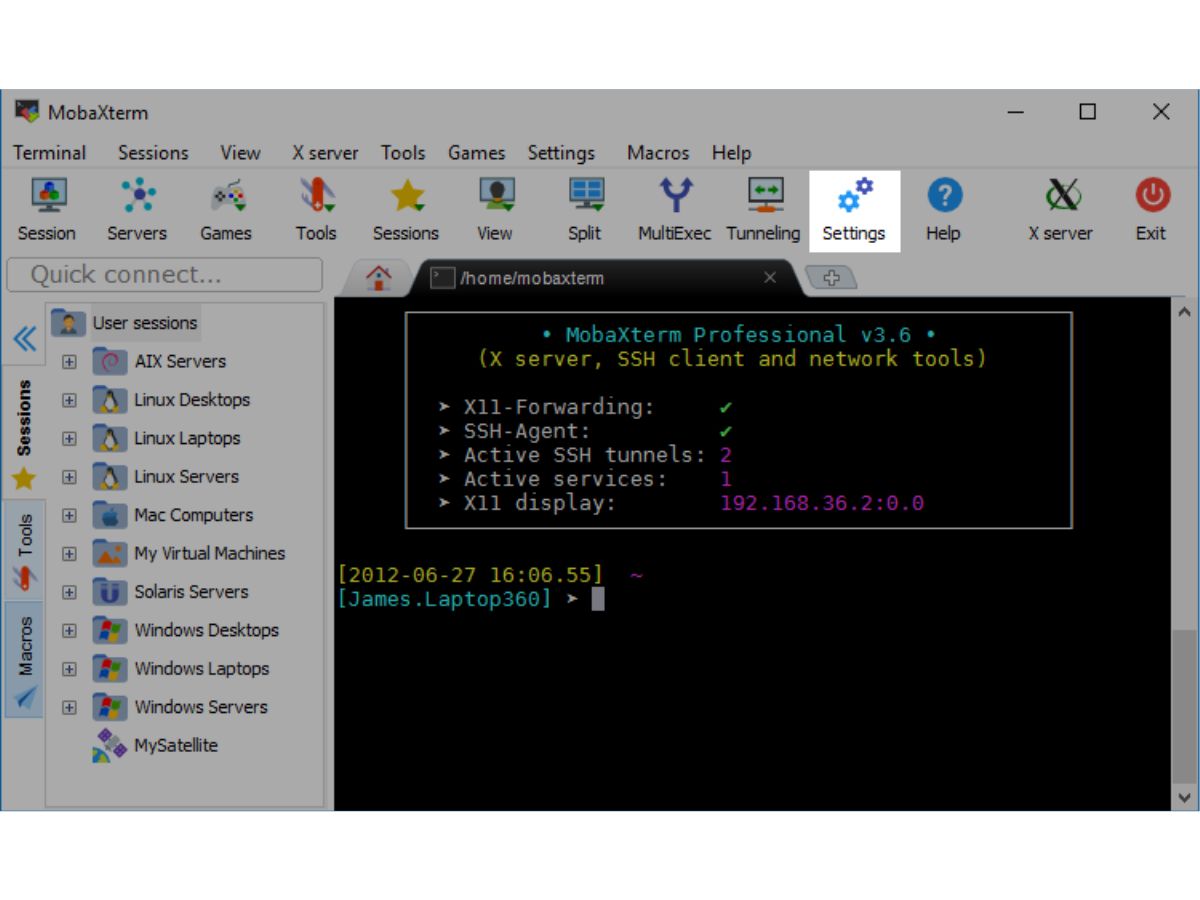Click the Help question mark icon

point(943,209)
